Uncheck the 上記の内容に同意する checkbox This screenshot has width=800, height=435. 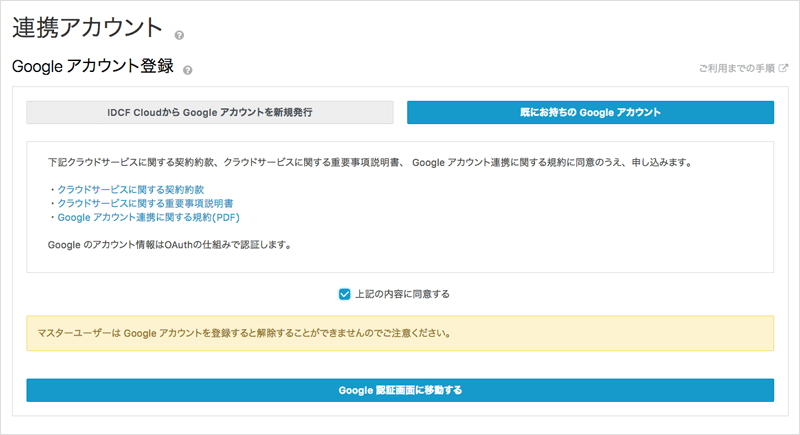(x=344, y=294)
